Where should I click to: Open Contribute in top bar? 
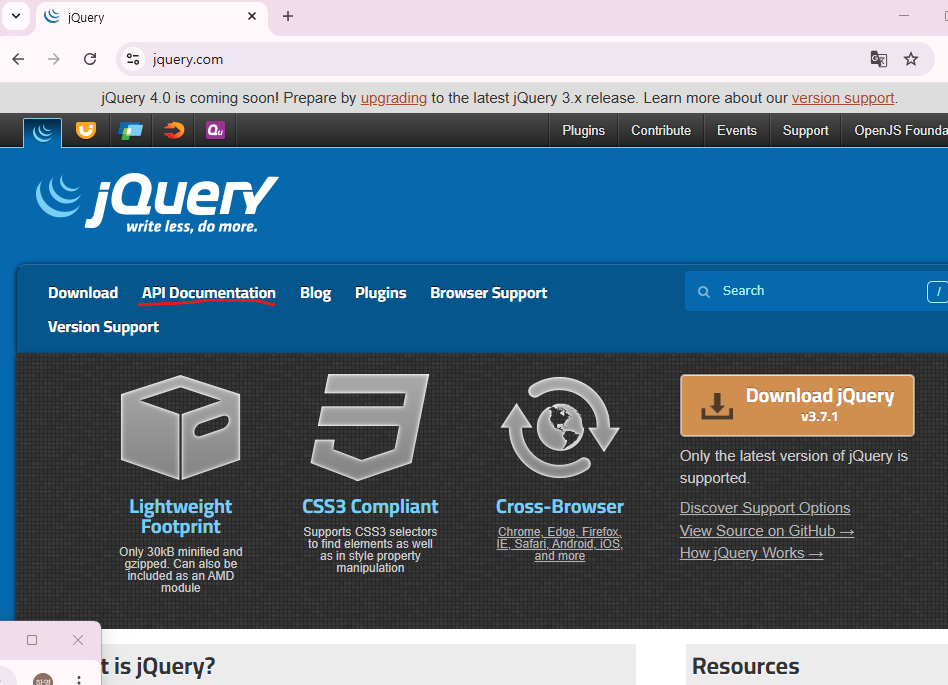[x=661, y=131]
